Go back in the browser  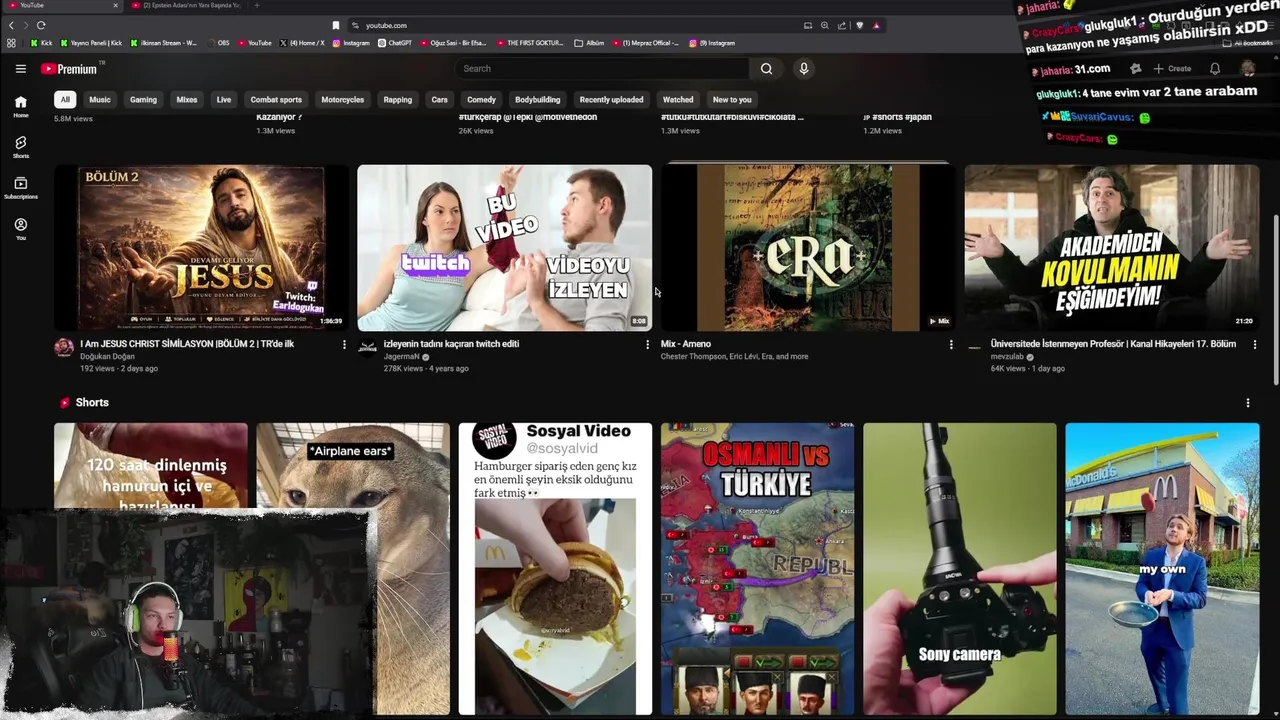click(x=12, y=25)
